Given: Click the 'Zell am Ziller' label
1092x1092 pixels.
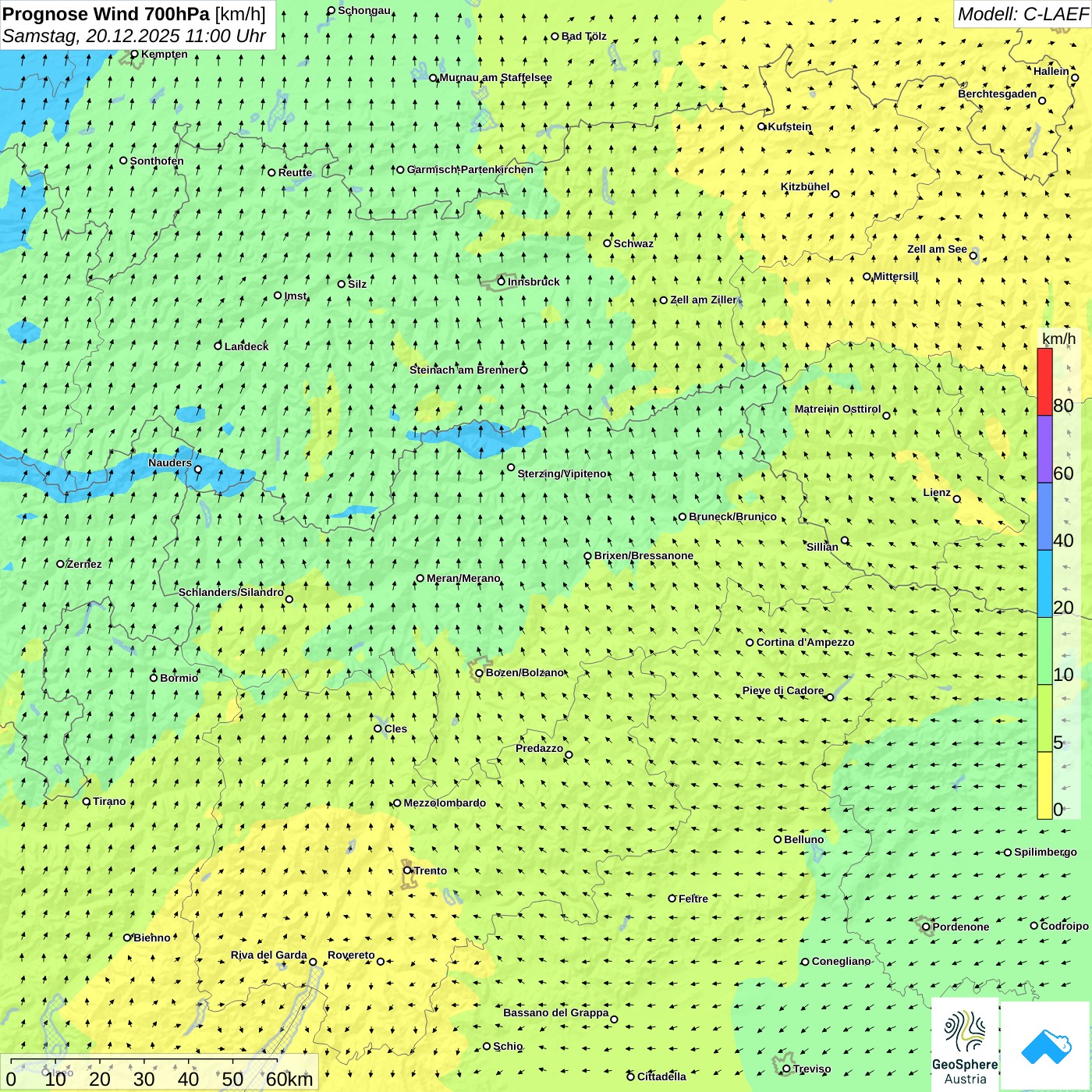Looking at the screenshot, I should (x=704, y=300).
